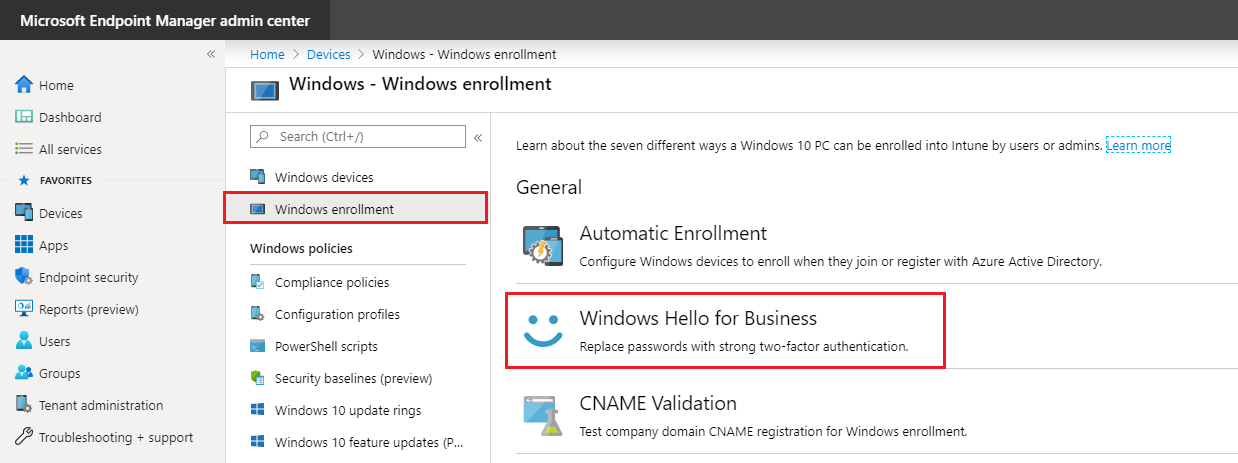Collapse the left navigation sidebar
The width and height of the screenshot is (1238, 463).
click(211, 54)
